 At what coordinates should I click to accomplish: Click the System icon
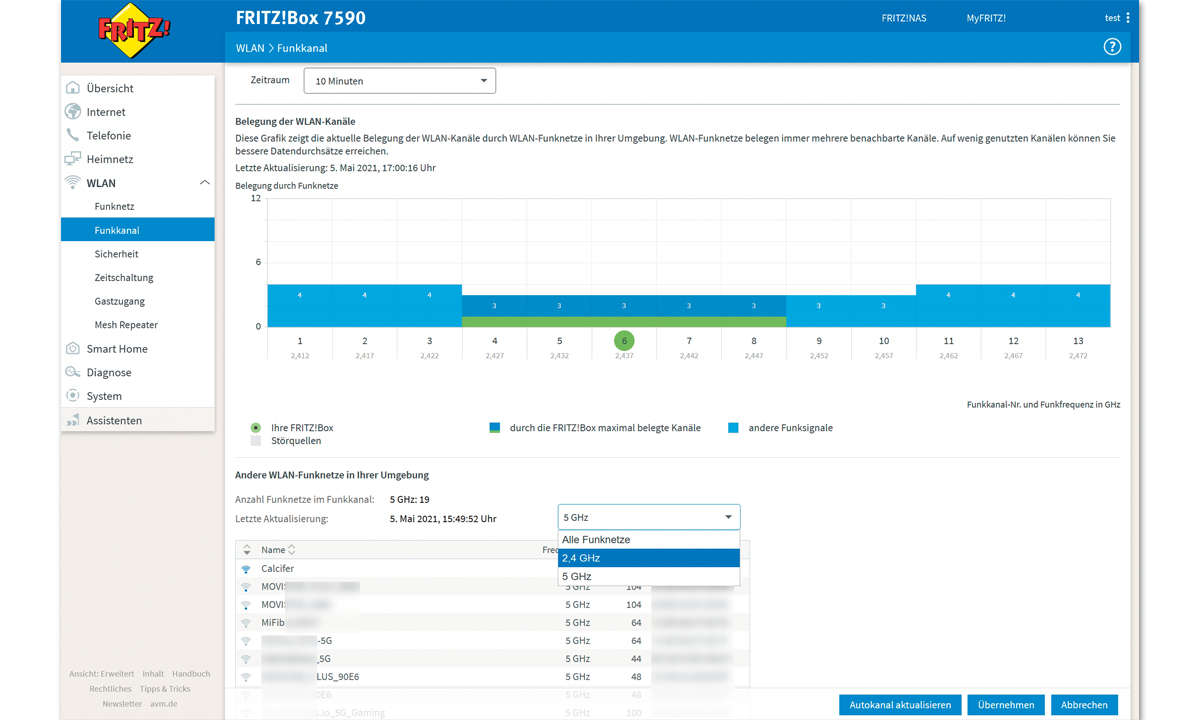72,396
